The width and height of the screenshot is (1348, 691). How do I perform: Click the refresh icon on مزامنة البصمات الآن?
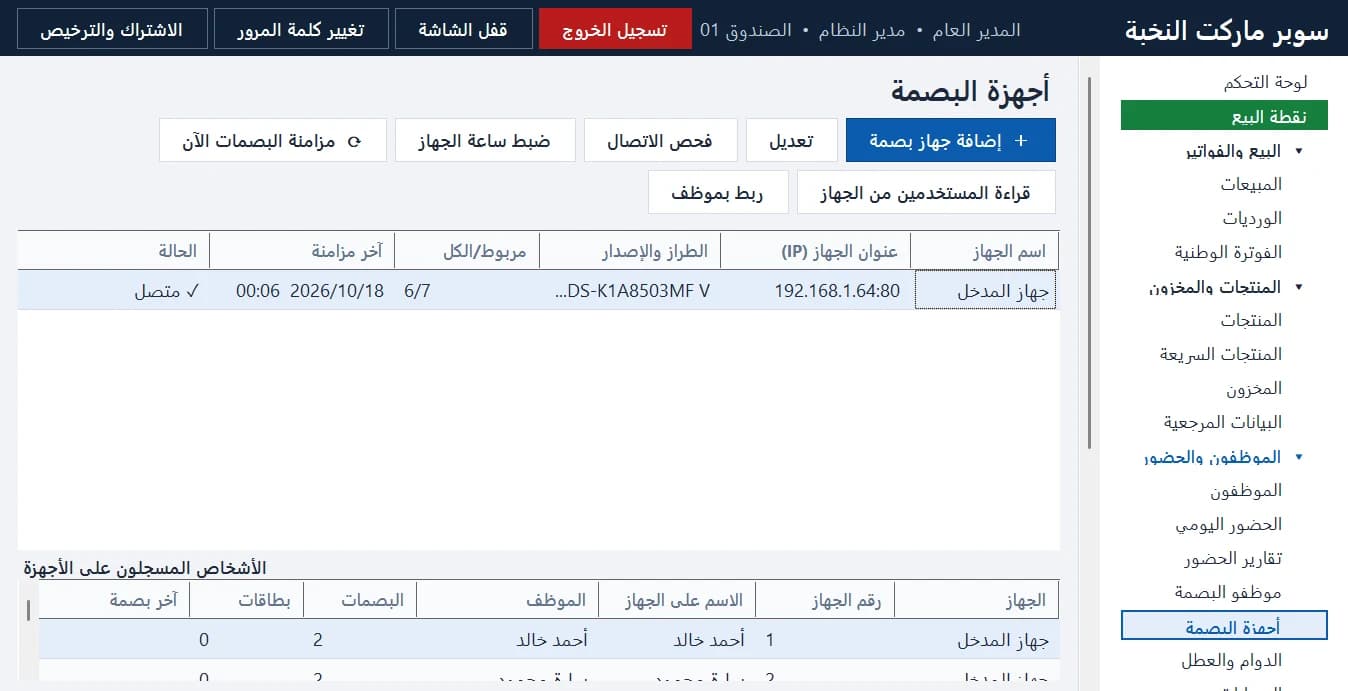353,141
